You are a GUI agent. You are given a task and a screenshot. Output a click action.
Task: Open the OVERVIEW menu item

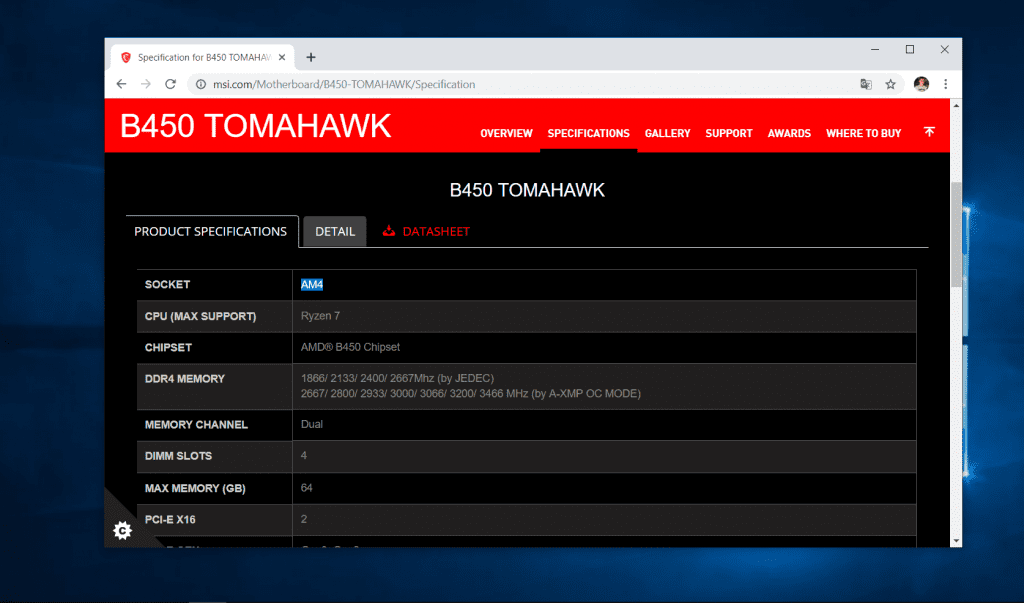point(507,133)
